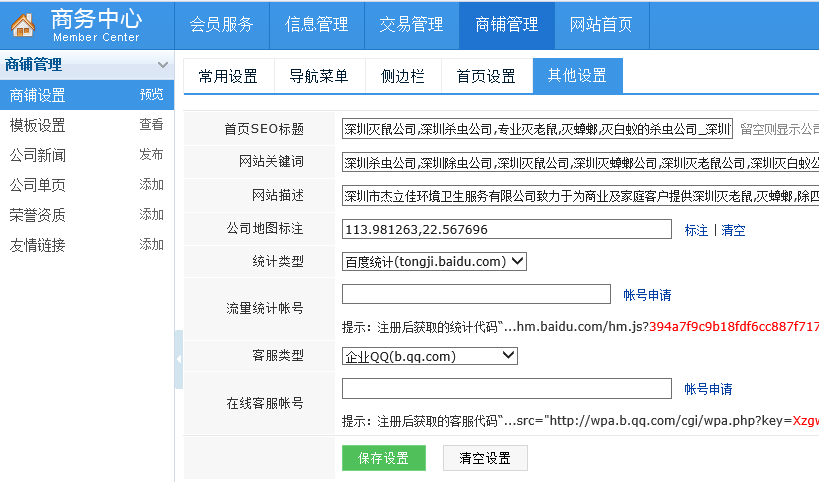Click 预览 next to 商铺设置
The height and width of the screenshot is (482, 819).
pos(151,95)
